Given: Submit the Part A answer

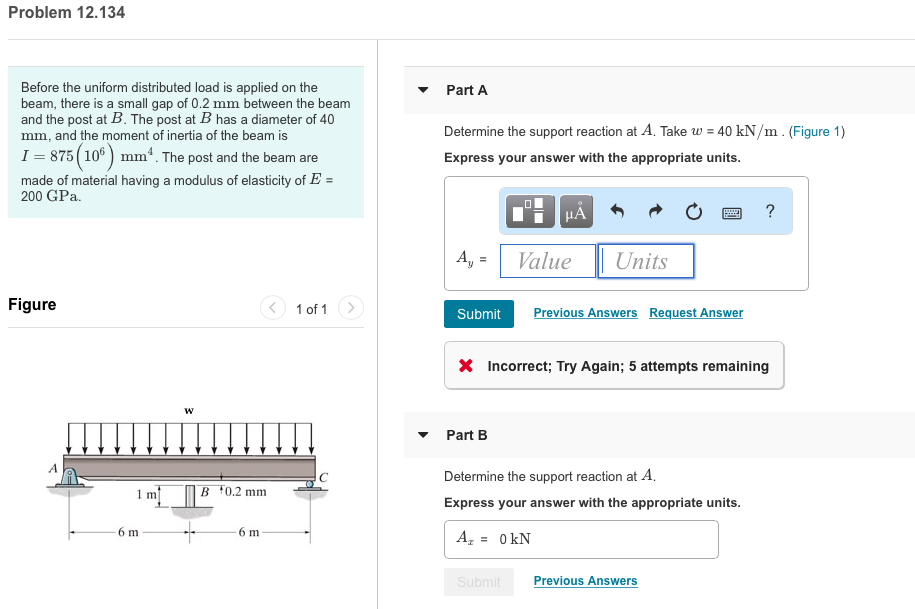Looking at the screenshot, I should click(x=478, y=313).
